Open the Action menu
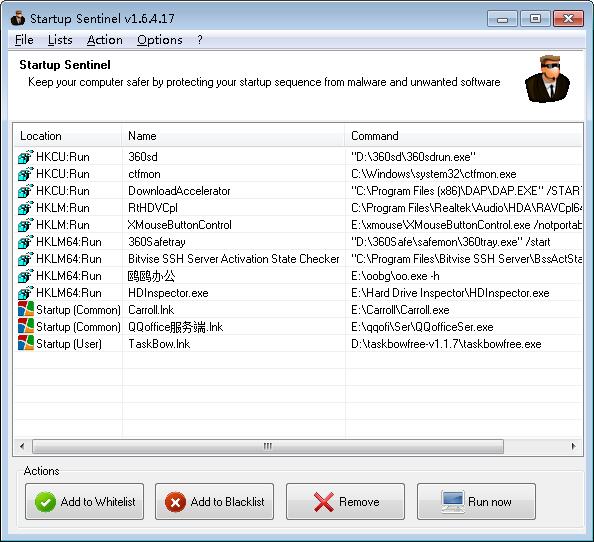Viewport: 594px width, 542px height. [x=105, y=40]
